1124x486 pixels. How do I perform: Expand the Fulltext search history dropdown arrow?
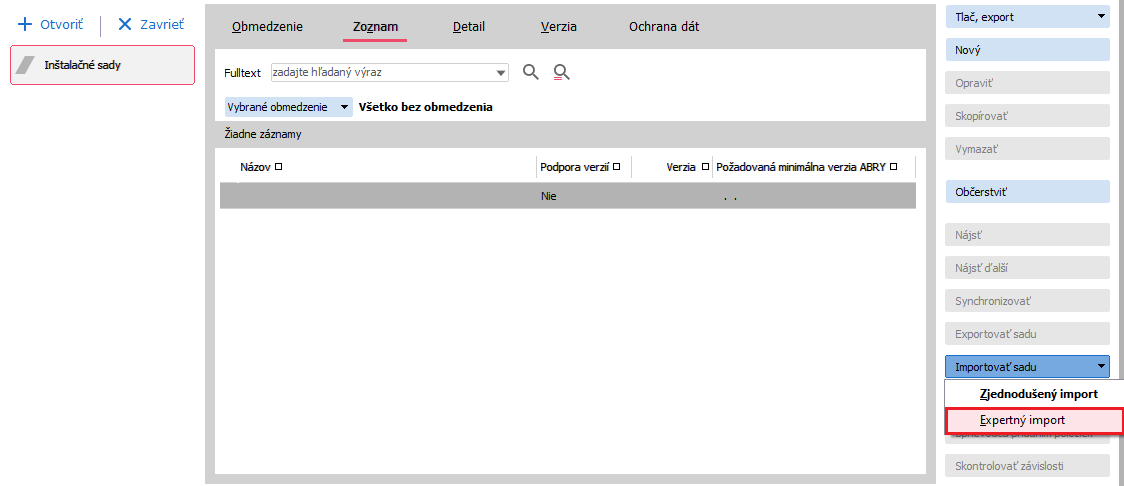click(x=501, y=72)
